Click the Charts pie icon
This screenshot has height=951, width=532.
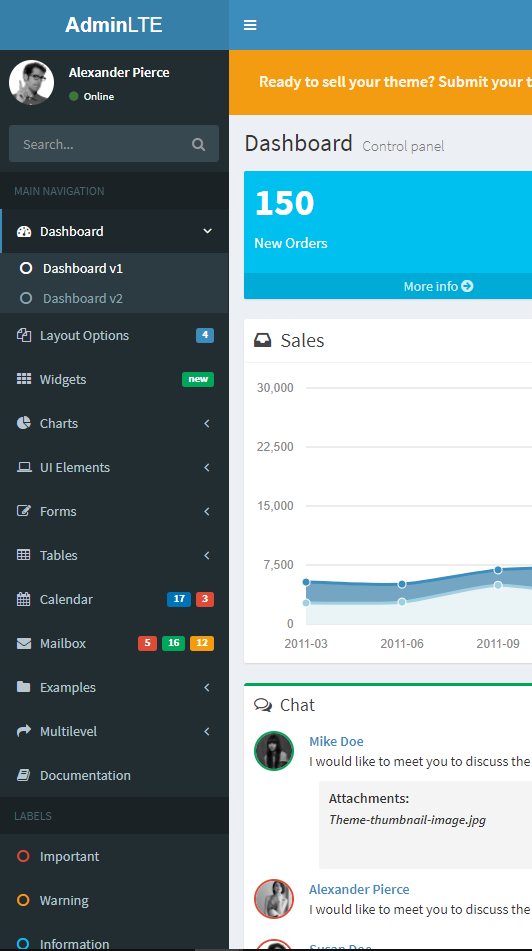tap(24, 423)
